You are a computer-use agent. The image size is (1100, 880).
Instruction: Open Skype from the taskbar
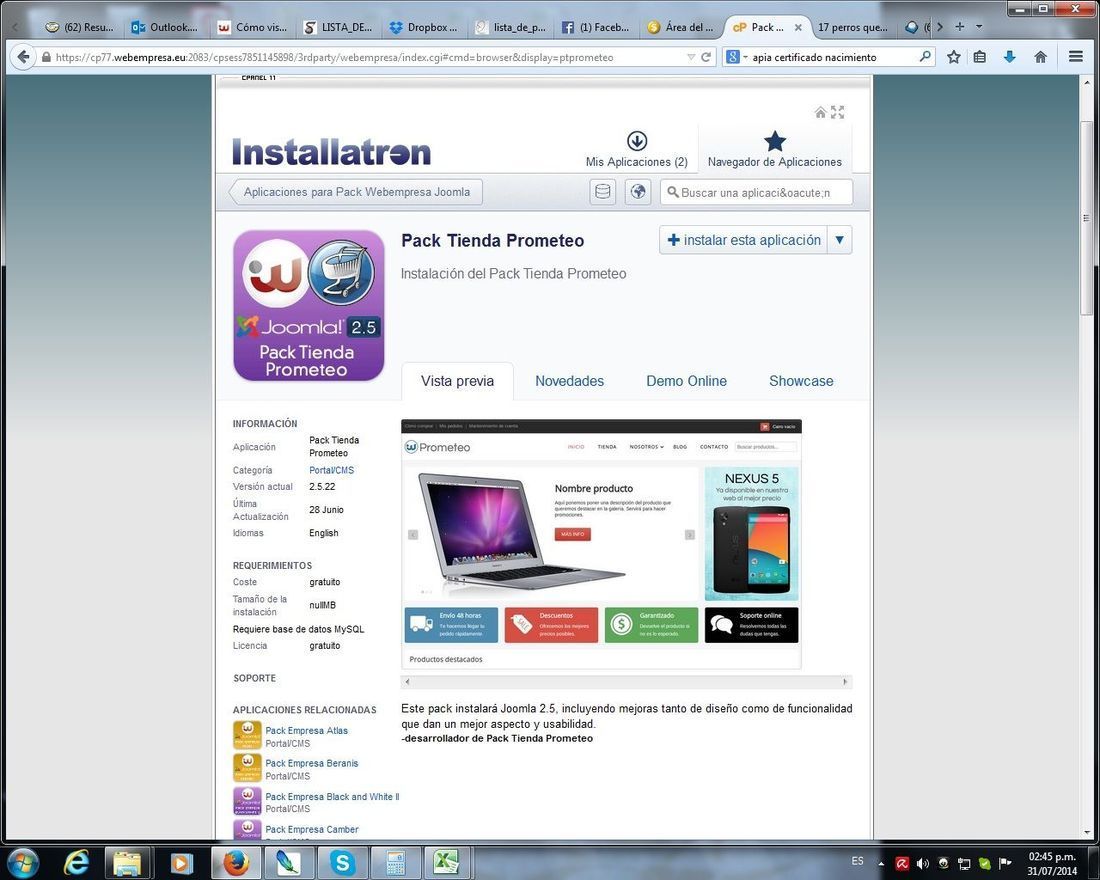pyautogui.click(x=342, y=862)
